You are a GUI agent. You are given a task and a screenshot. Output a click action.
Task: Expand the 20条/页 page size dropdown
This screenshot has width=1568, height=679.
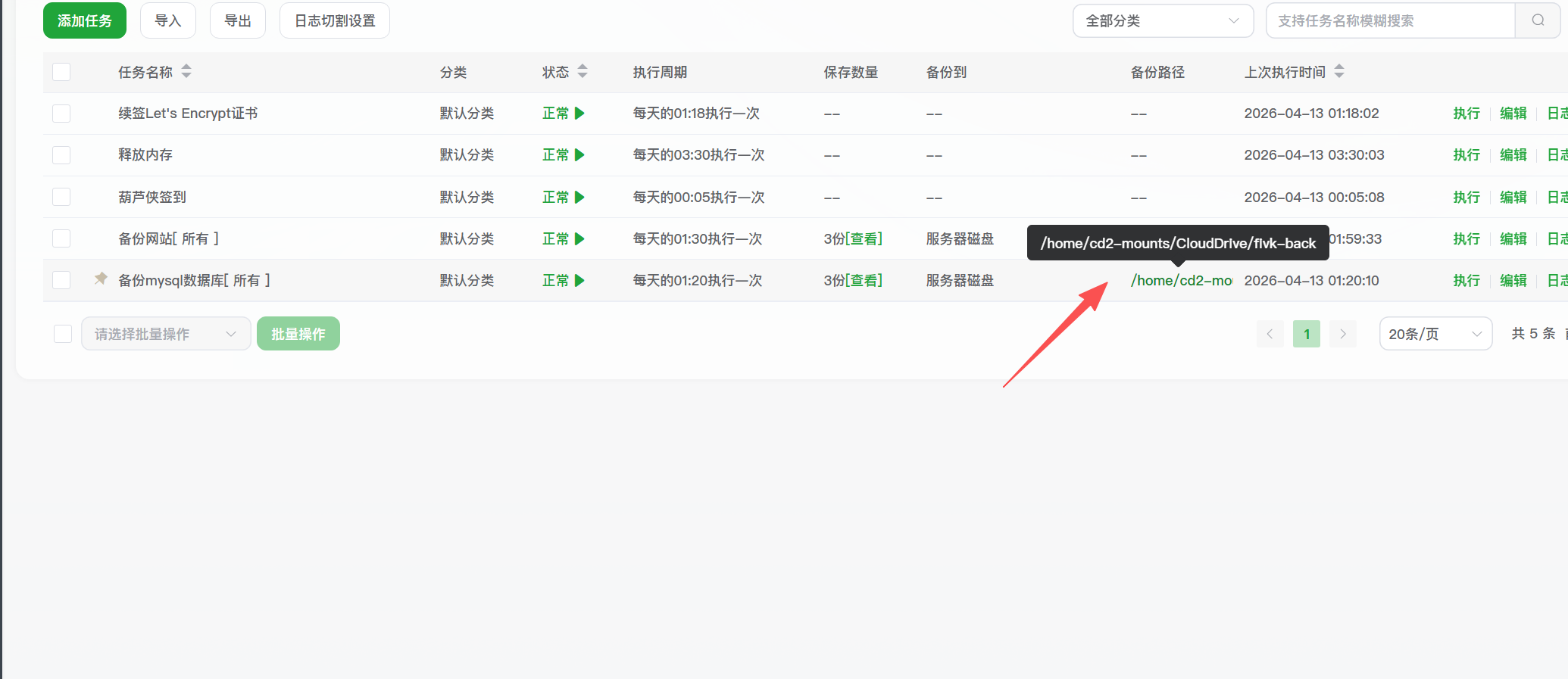1435,334
